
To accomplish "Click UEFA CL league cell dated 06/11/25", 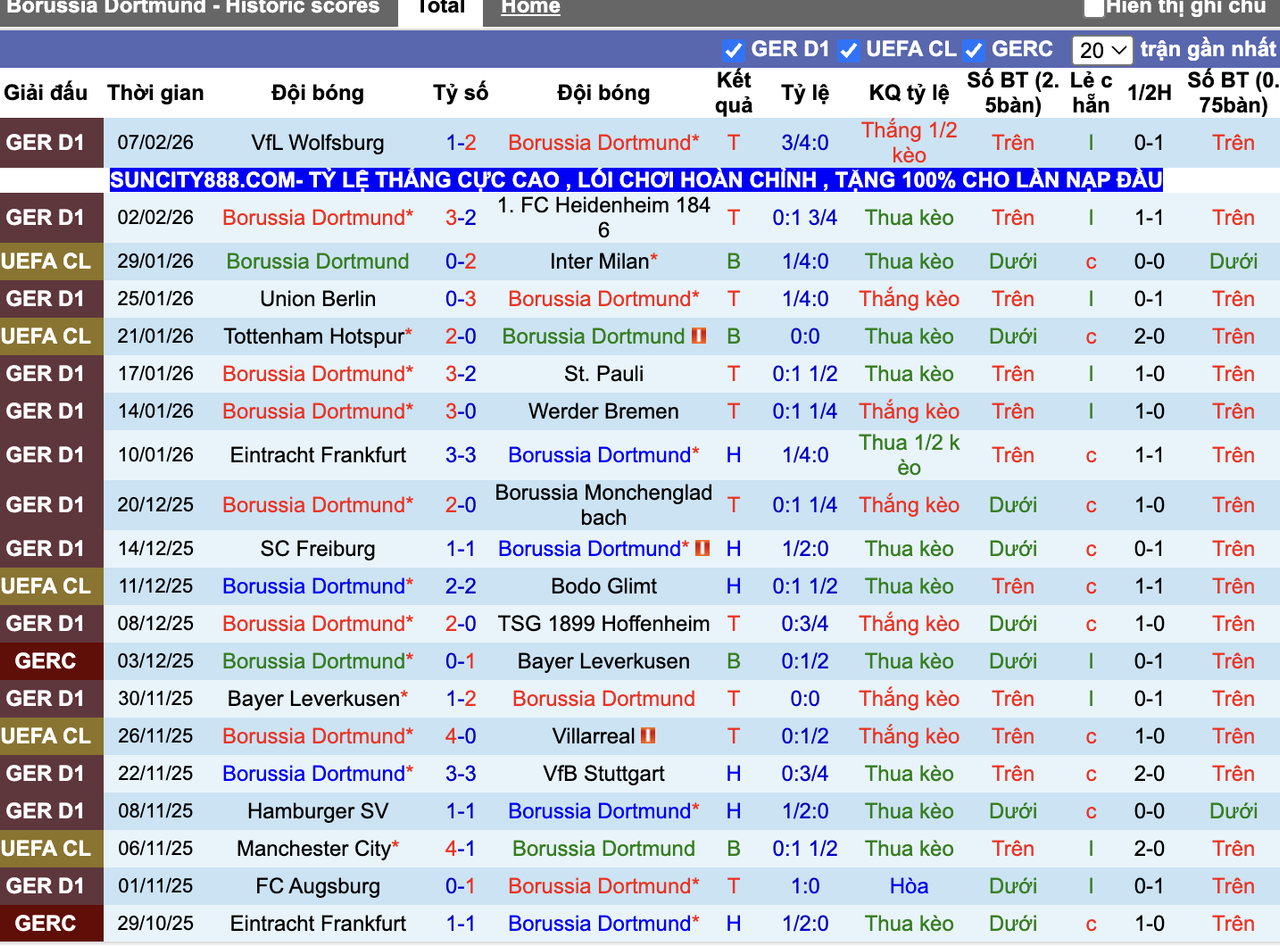I will [x=51, y=849].
